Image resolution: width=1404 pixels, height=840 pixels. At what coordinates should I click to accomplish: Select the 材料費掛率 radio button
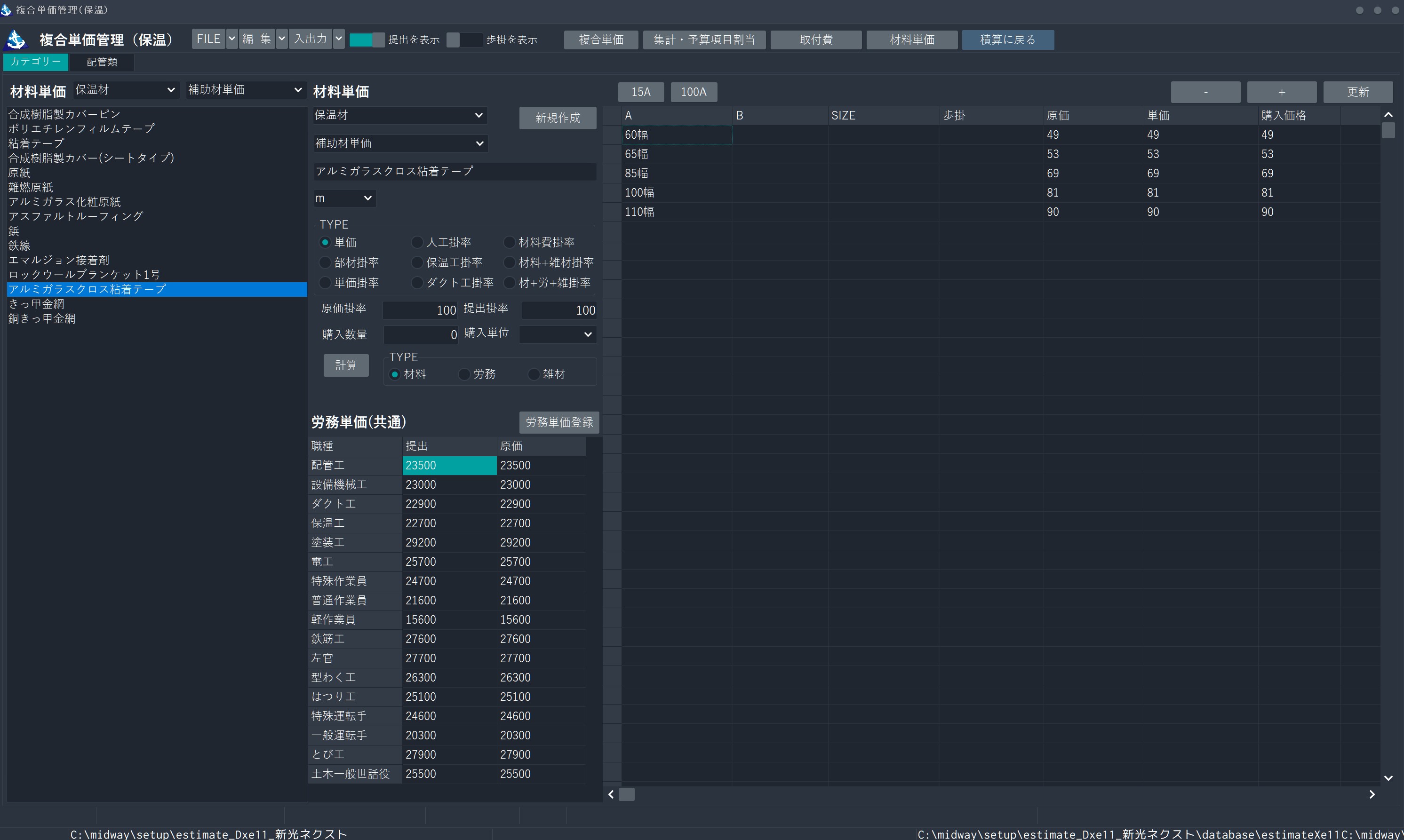509,242
